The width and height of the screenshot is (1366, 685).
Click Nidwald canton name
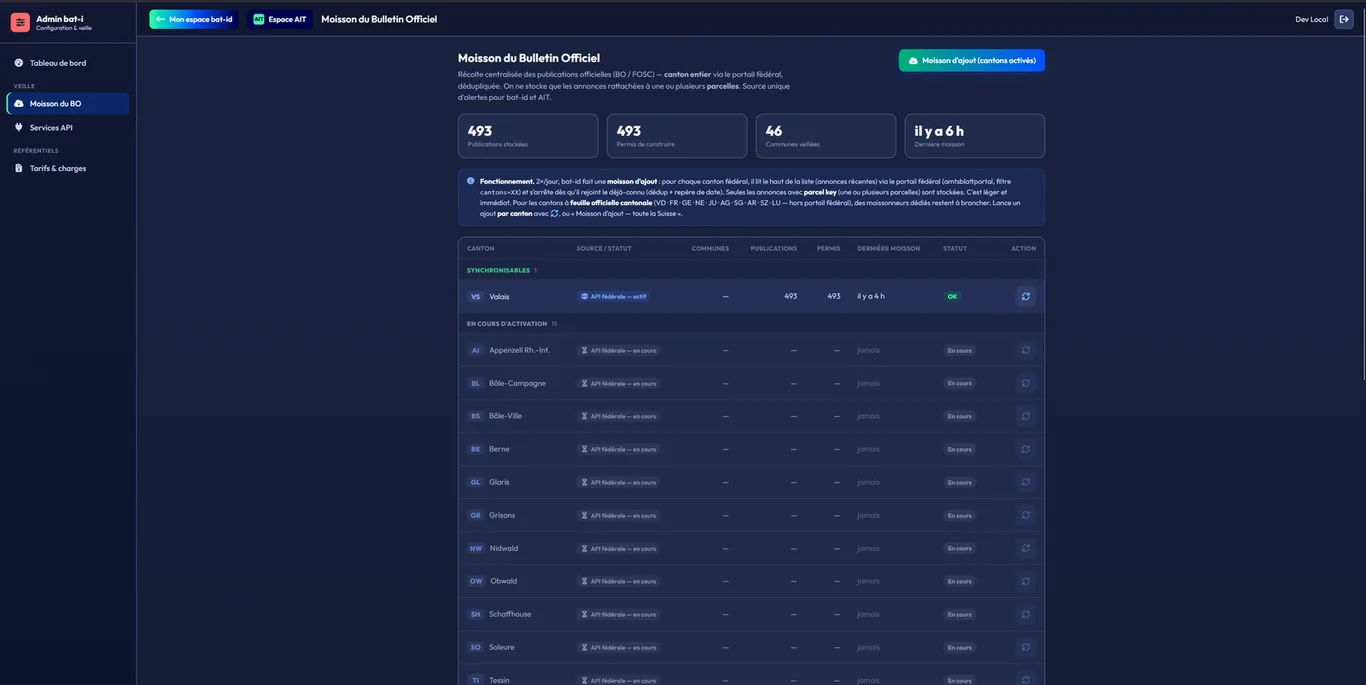point(503,548)
